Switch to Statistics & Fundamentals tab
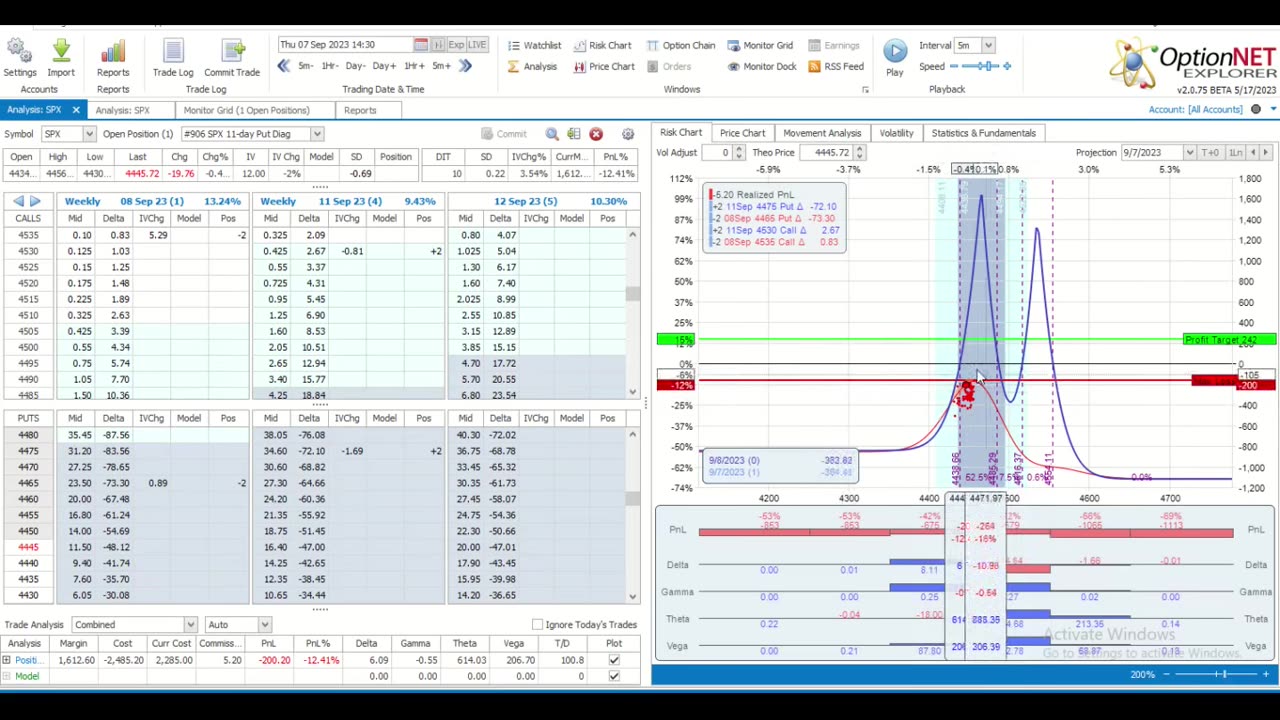The image size is (1280, 720). click(983, 133)
